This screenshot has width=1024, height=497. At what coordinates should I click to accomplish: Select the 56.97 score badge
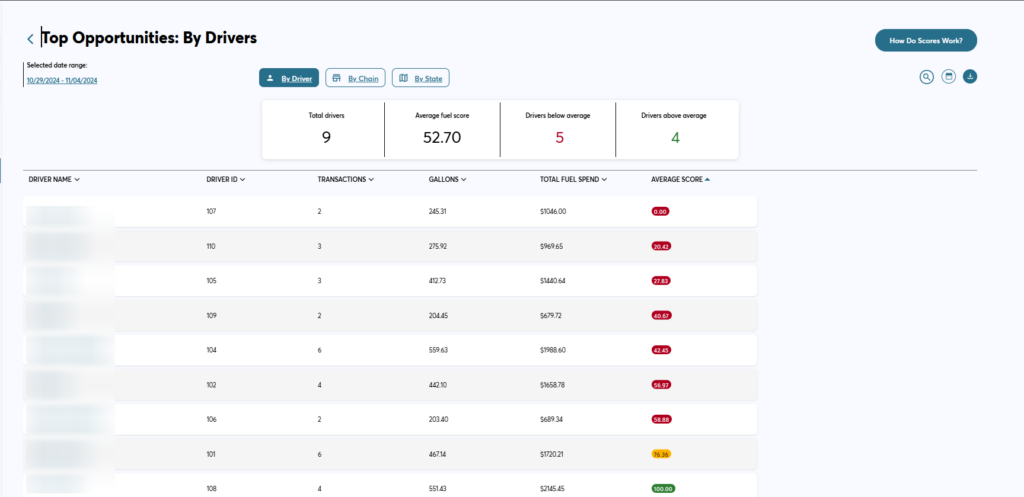(662, 385)
